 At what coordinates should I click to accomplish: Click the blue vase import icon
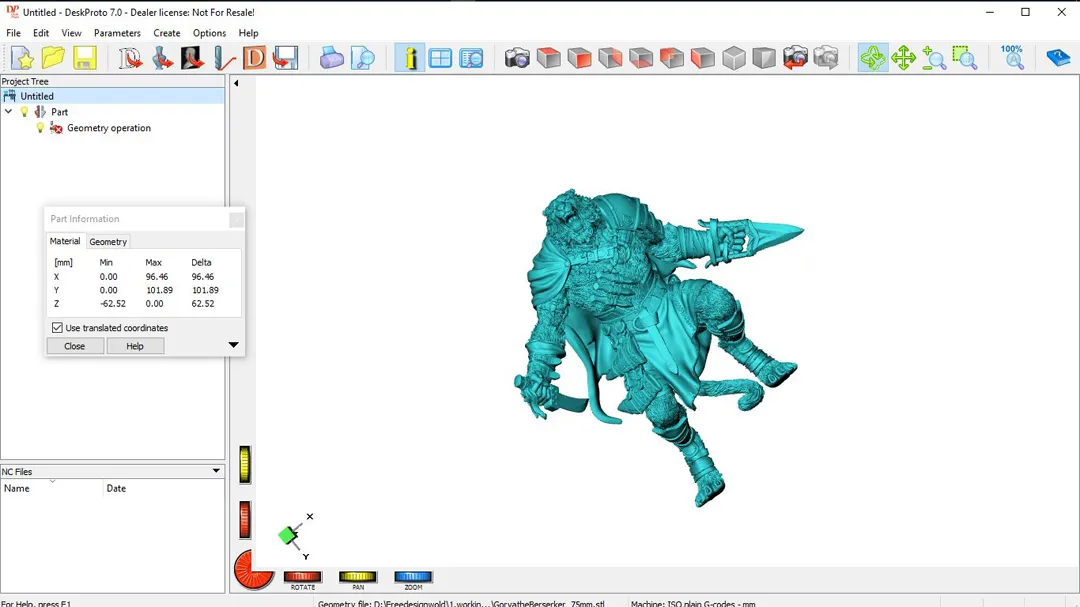click(162, 58)
